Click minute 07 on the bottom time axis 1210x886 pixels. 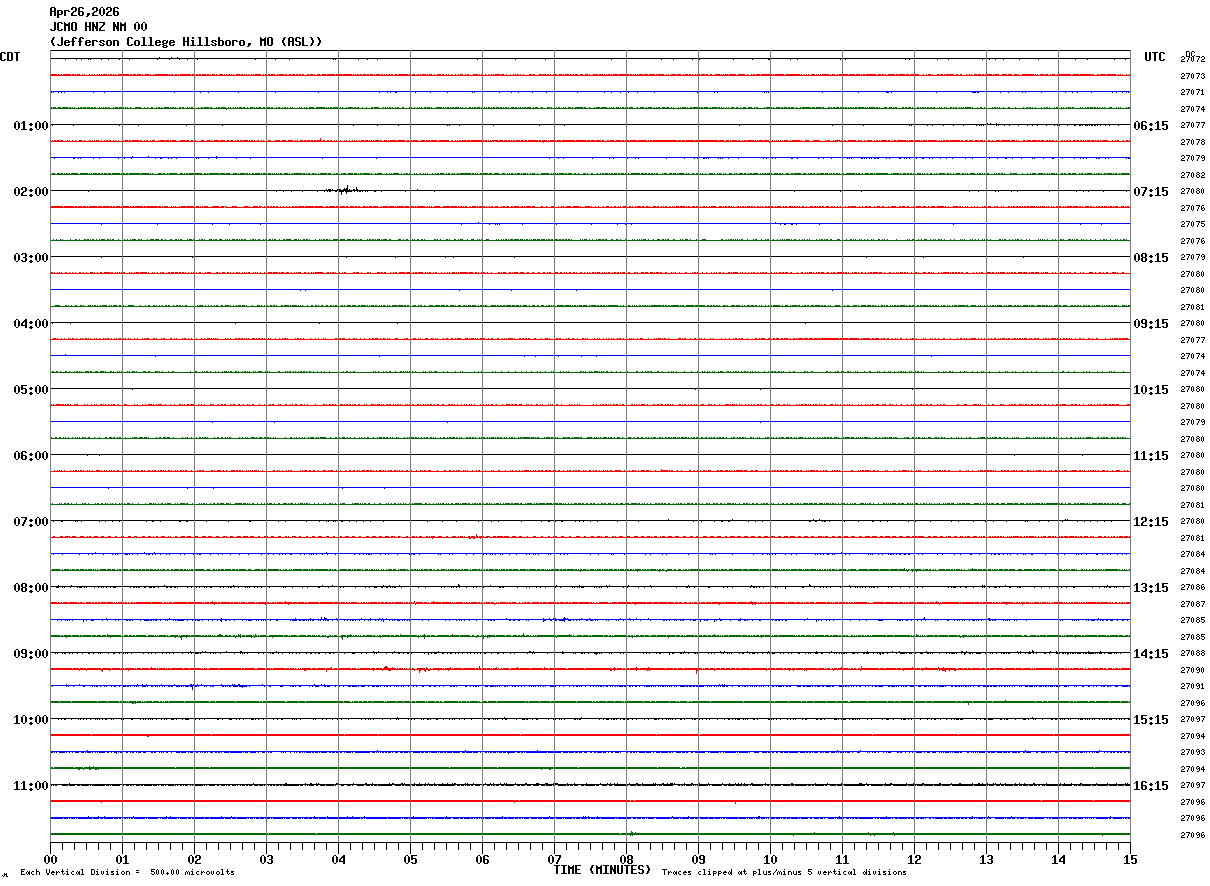click(x=555, y=859)
